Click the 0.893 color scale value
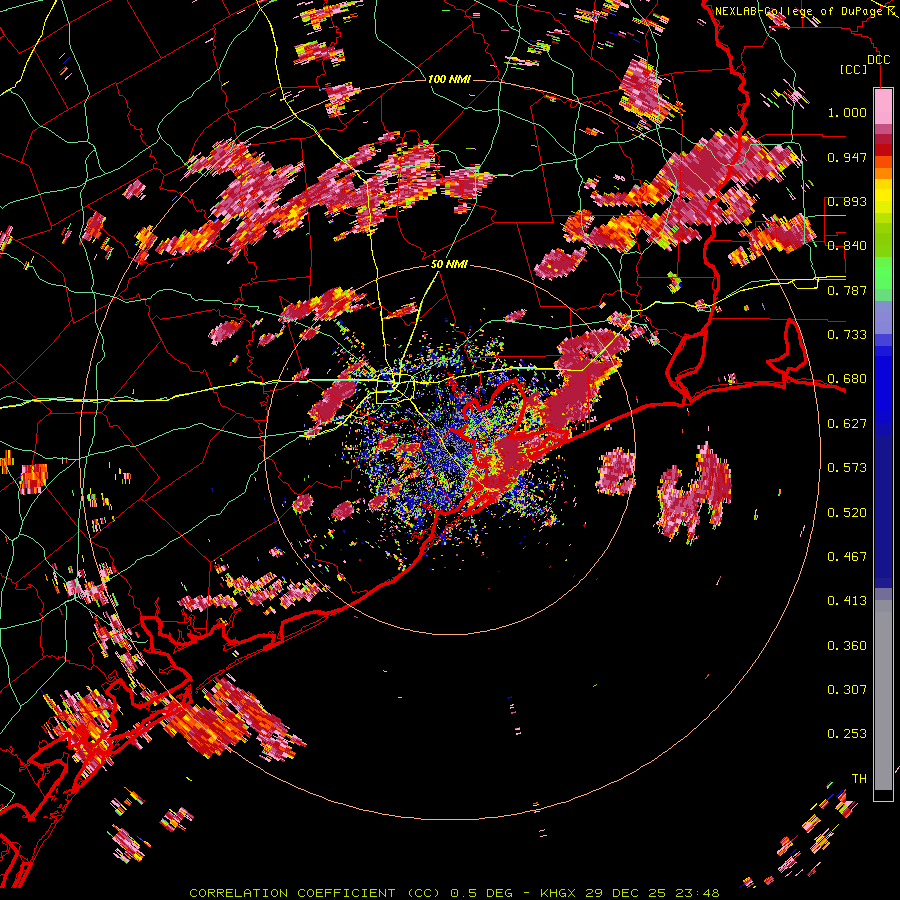Image resolution: width=900 pixels, height=900 pixels. (x=847, y=201)
